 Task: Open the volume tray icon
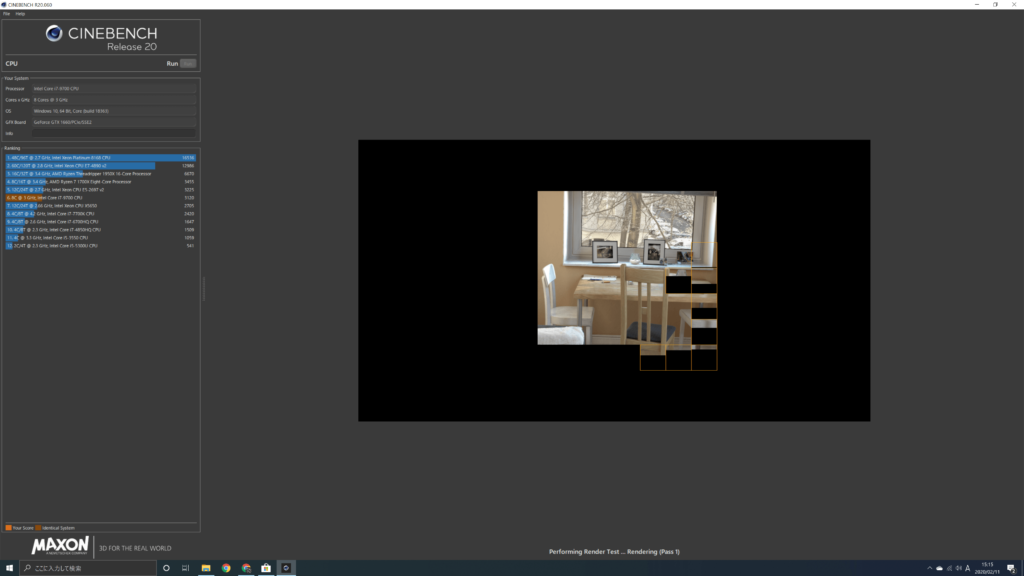[958, 568]
